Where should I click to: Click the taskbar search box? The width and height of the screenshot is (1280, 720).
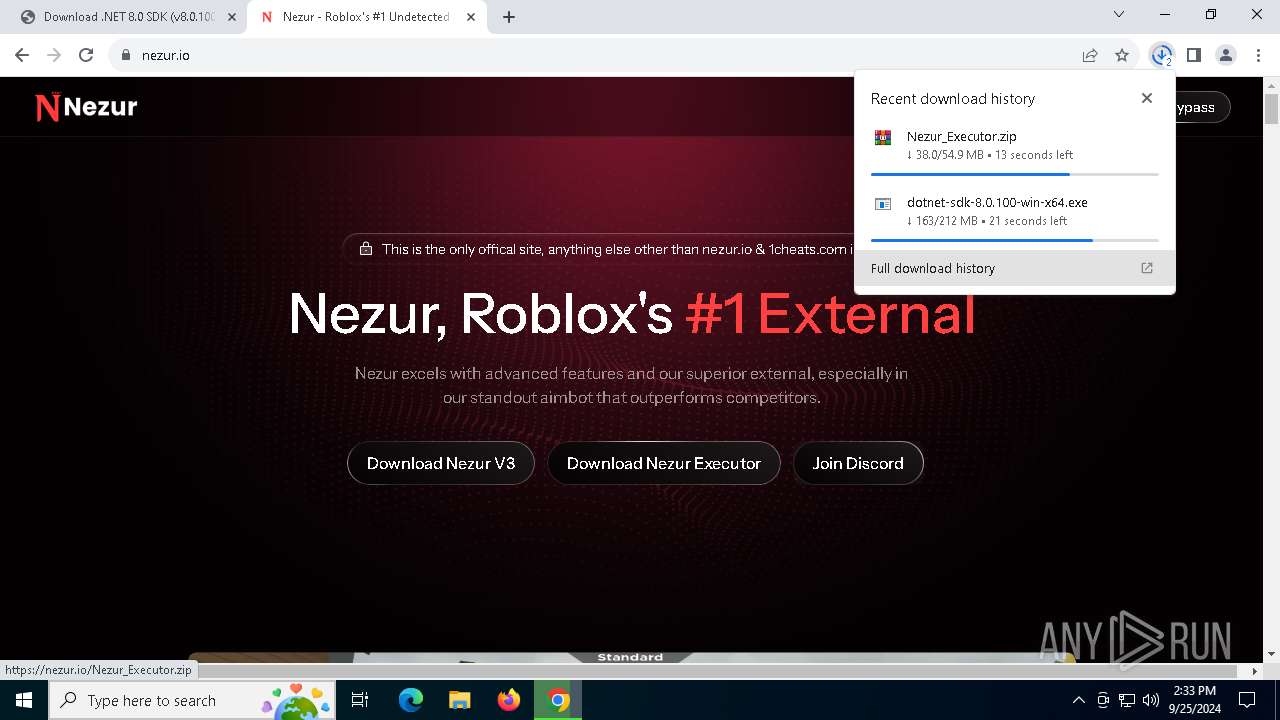194,700
